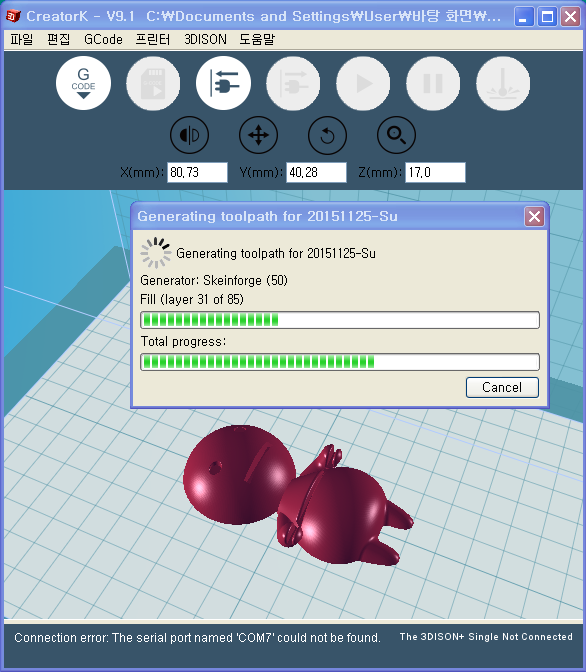Click the emergency stop nozzle icon
586x672 pixels.
pos(503,83)
